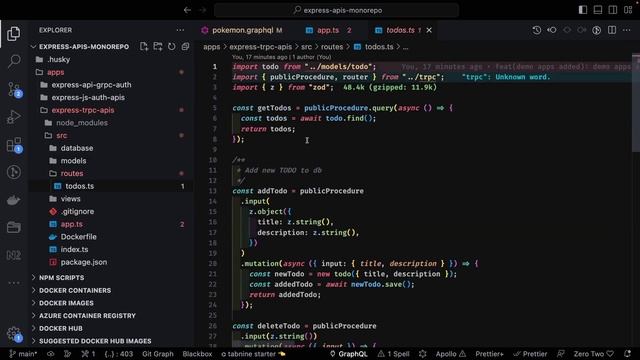Open Explorer more actions ellipsis
Screen dimensions: 640x360
click(x=180, y=30)
